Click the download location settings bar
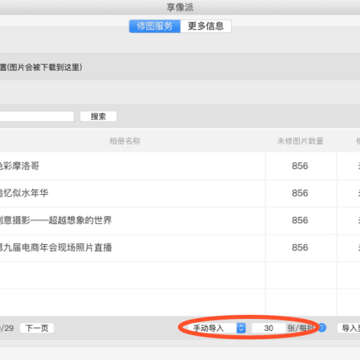The image size is (360, 360). click(180, 67)
